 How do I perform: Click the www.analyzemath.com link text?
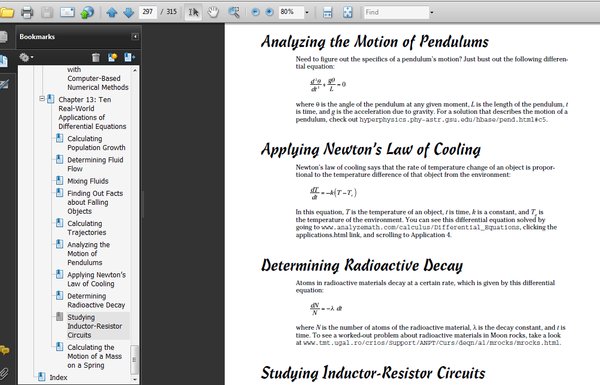421,227
